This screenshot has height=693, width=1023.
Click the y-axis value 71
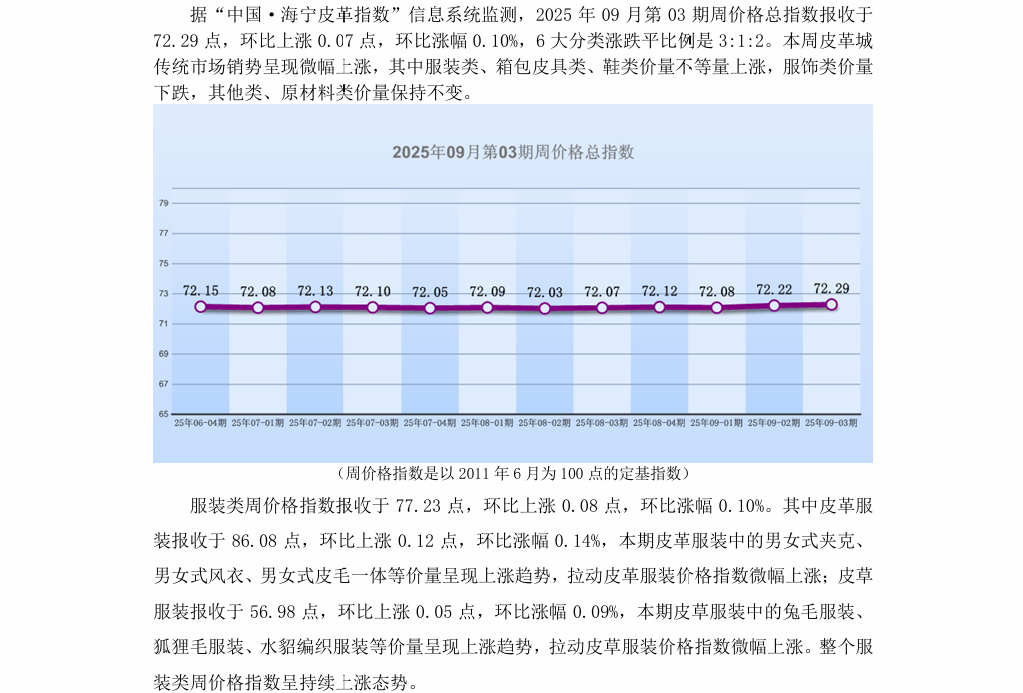click(163, 324)
